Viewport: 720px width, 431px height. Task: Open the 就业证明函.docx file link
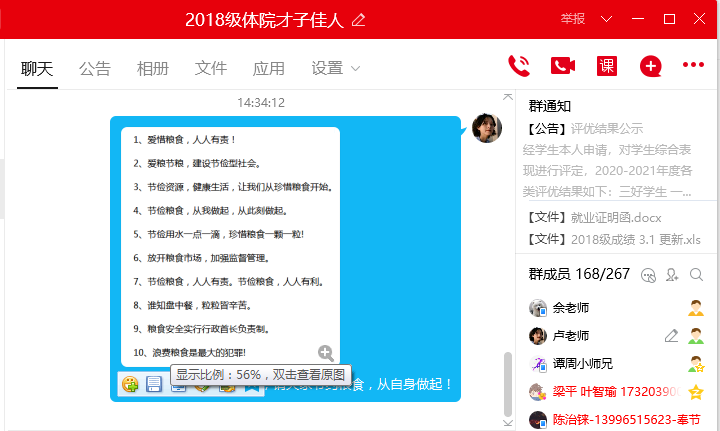616,217
